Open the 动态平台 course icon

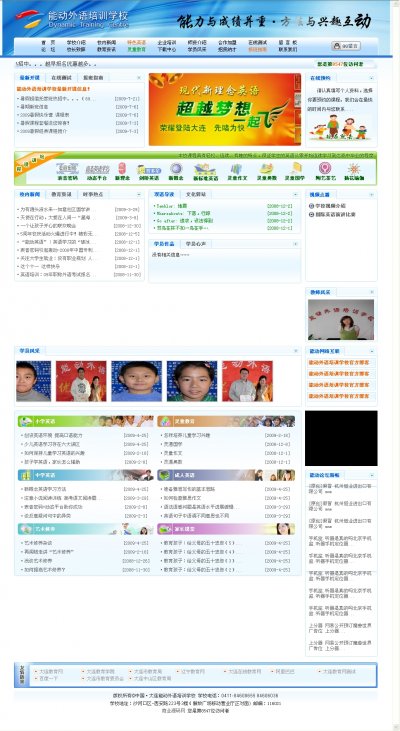(97, 168)
